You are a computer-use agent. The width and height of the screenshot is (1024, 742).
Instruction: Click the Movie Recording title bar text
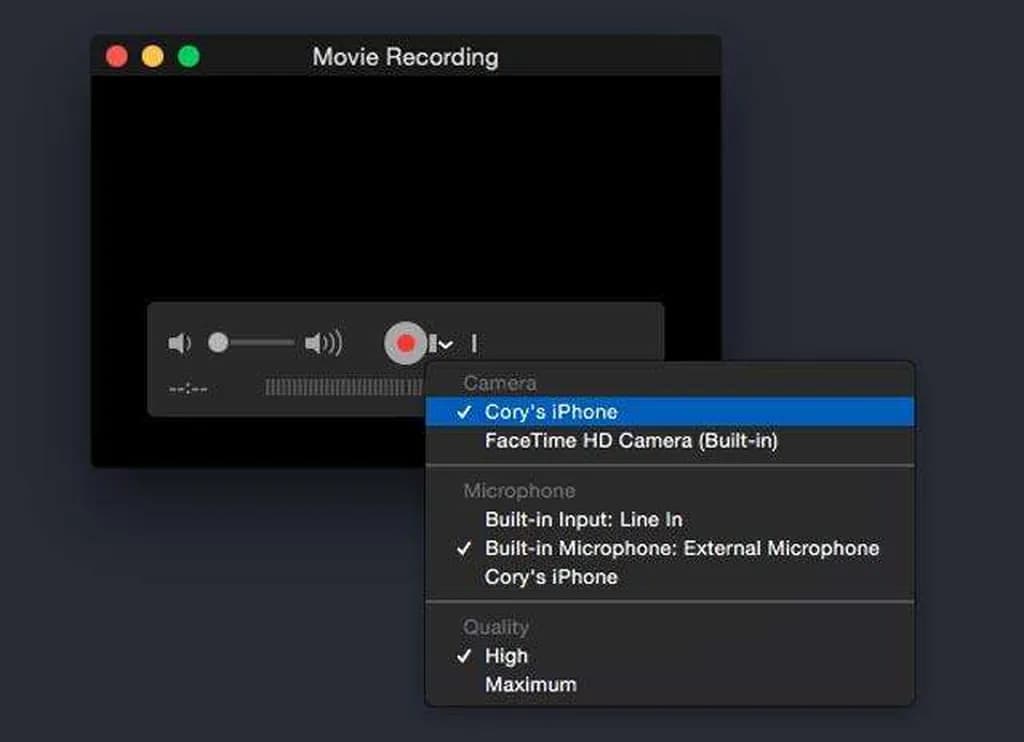point(405,57)
